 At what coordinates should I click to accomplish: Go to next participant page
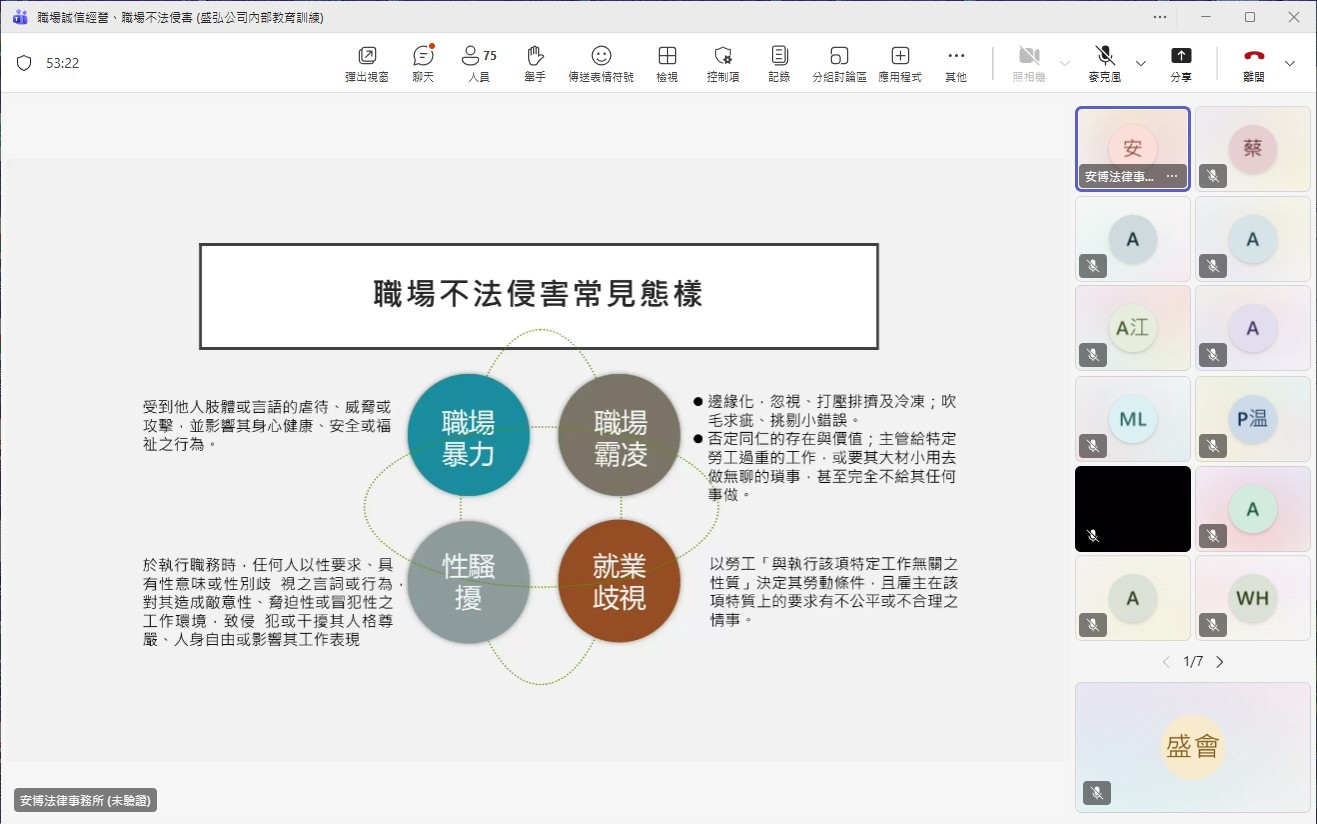coord(1219,662)
